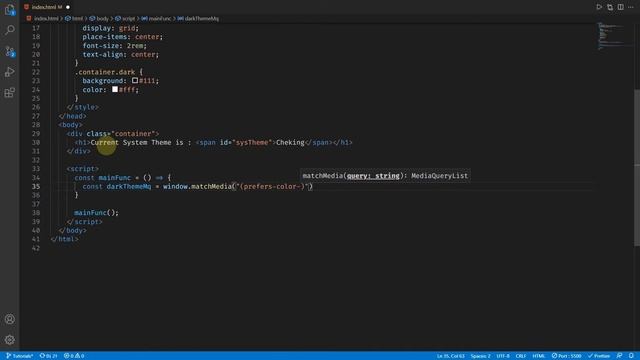Click 'const mainFunc' on line 34
The height and width of the screenshot is (360, 640).
(x=102, y=178)
